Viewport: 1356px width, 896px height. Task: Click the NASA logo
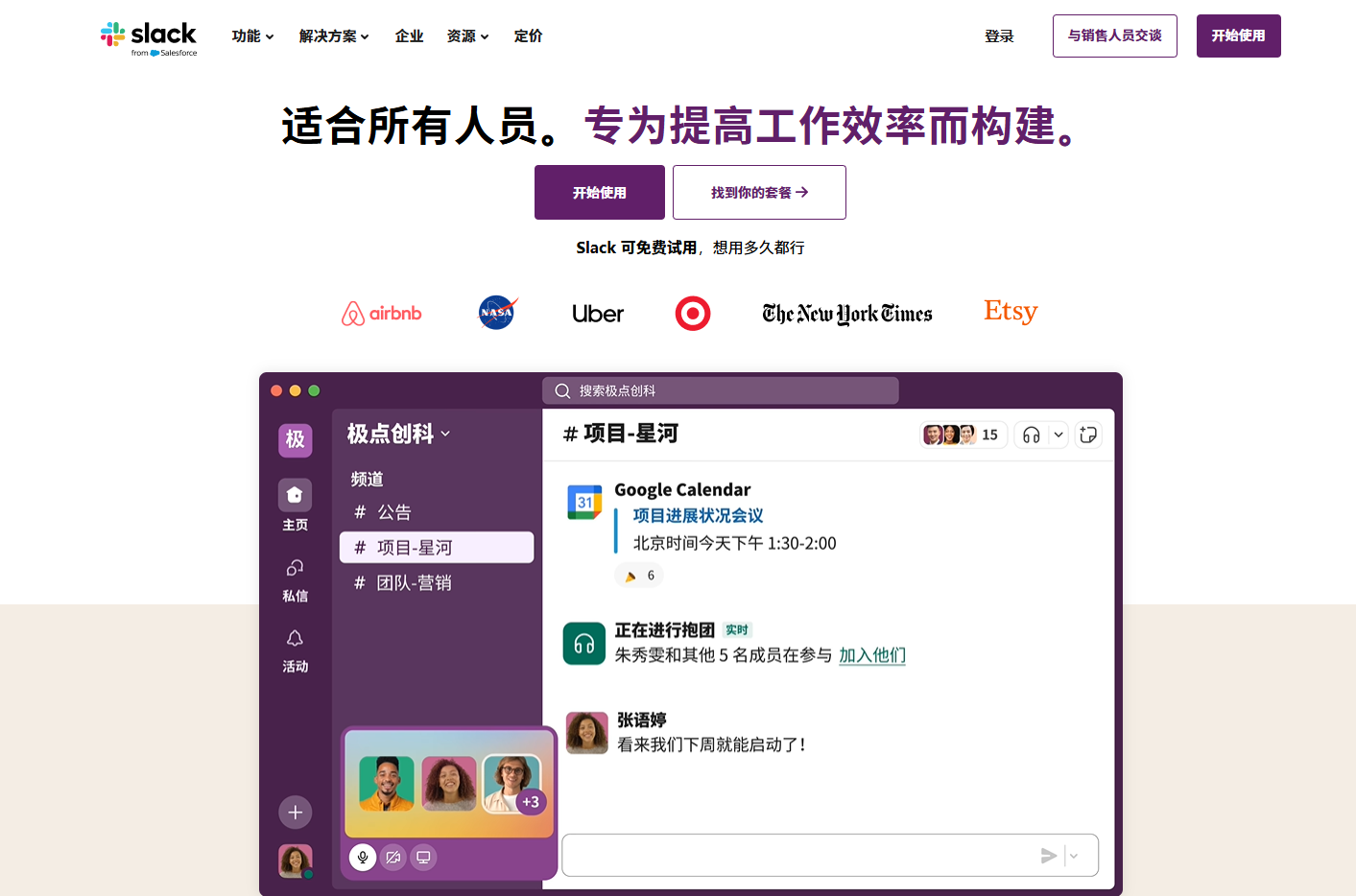point(497,313)
